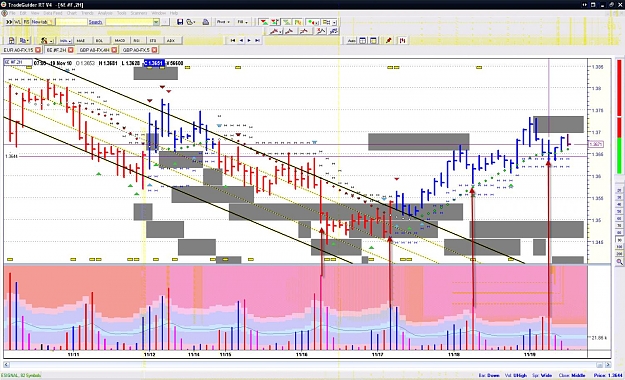The image size is (625, 380).
Task: Expand the search combo box dropdown
Action: point(156,22)
